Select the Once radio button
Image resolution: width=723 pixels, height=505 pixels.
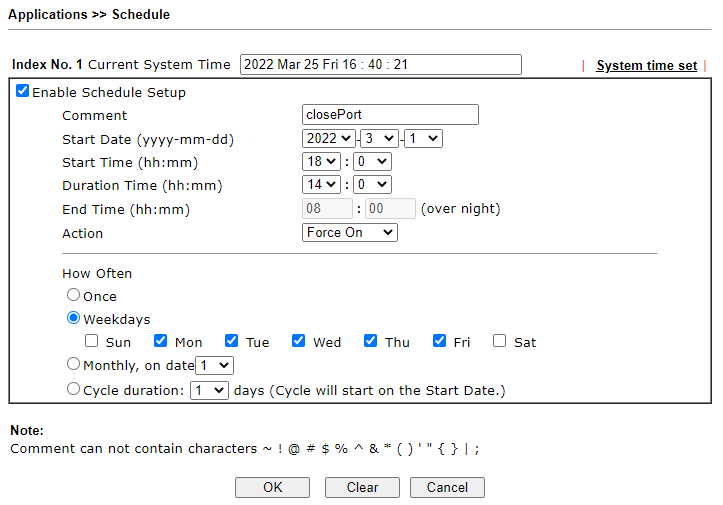[x=73, y=295]
